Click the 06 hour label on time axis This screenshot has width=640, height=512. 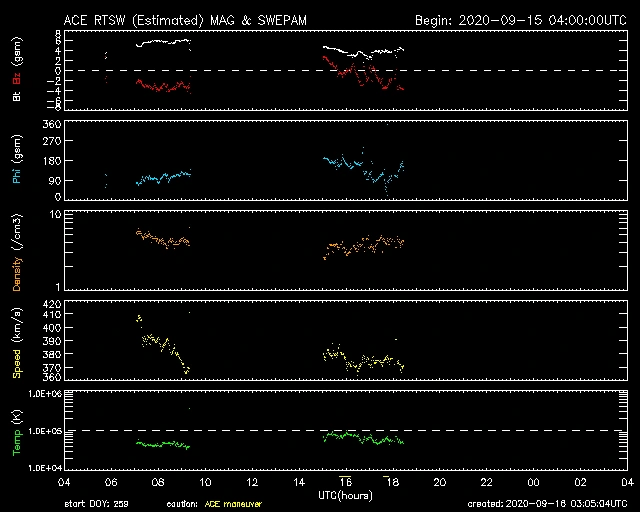(x=111, y=482)
